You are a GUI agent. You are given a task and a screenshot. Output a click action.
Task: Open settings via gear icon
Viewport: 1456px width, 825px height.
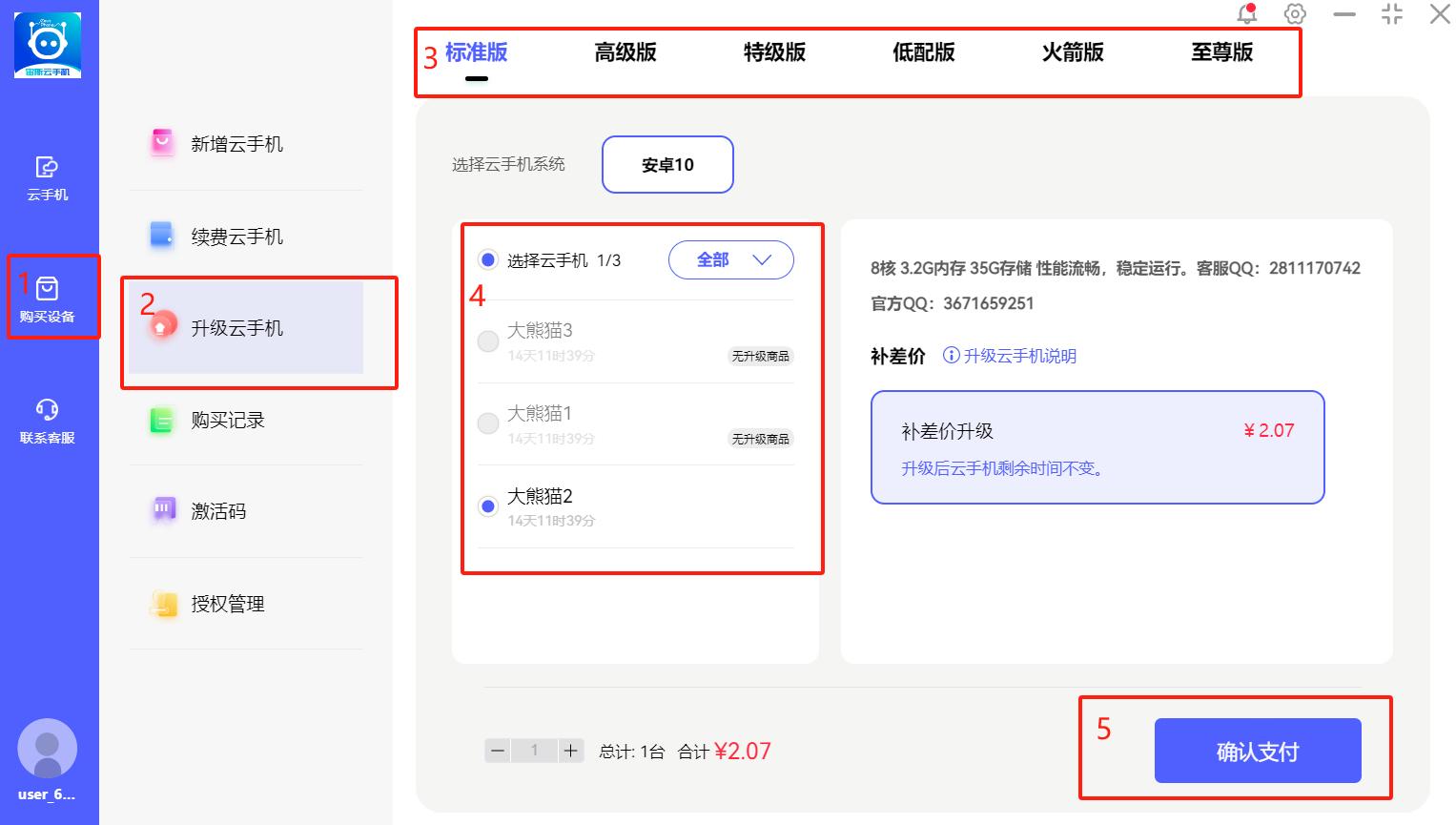[x=1294, y=14]
